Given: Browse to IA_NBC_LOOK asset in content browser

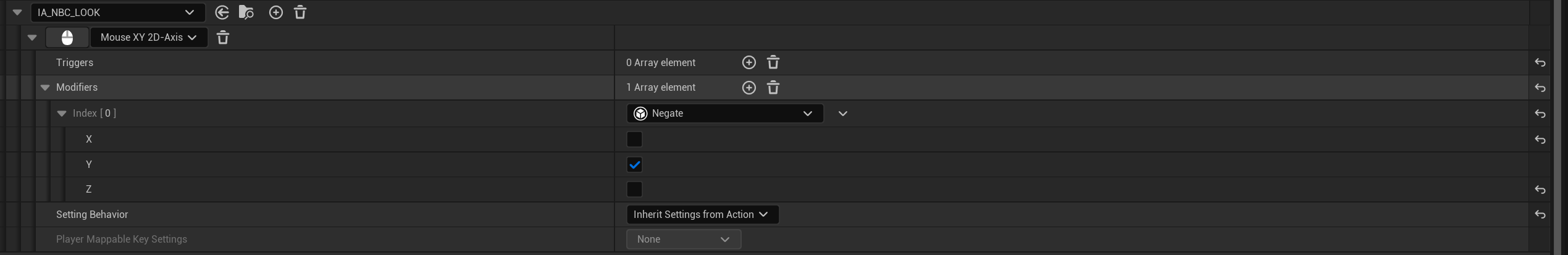Looking at the screenshot, I should [246, 12].
